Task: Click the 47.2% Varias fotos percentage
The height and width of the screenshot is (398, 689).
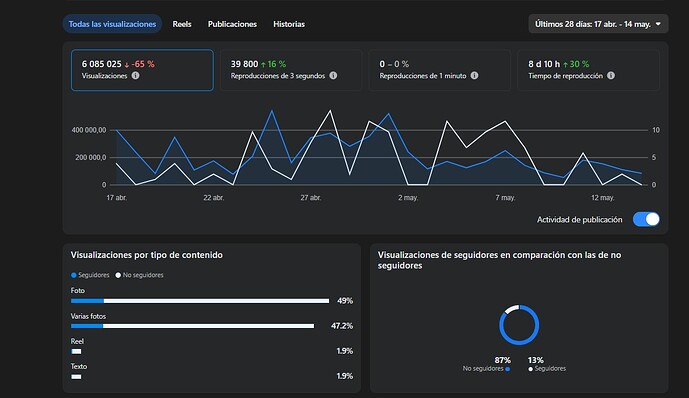Action: tap(342, 326)
